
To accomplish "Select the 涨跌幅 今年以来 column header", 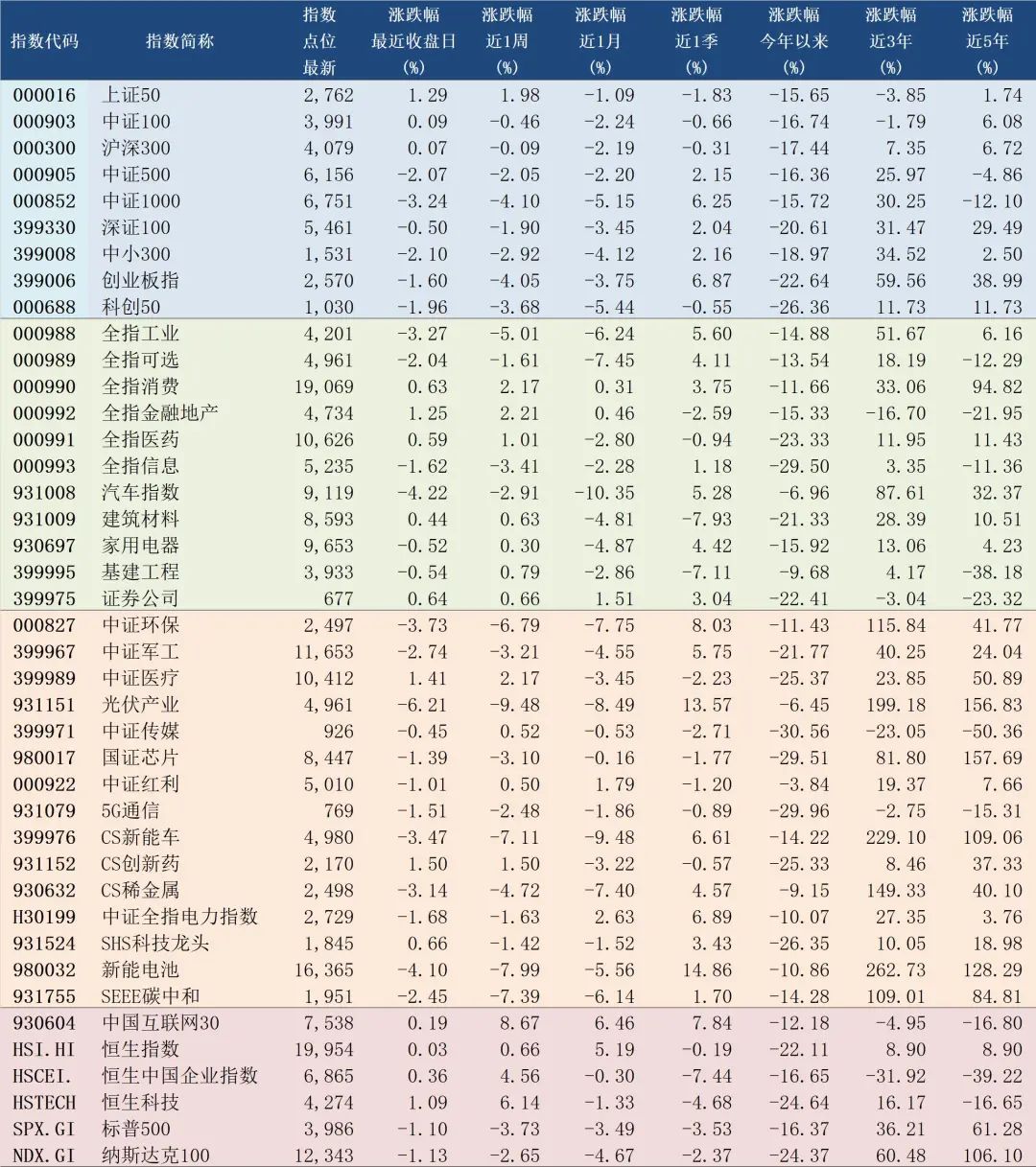I will tap(793, 41).
